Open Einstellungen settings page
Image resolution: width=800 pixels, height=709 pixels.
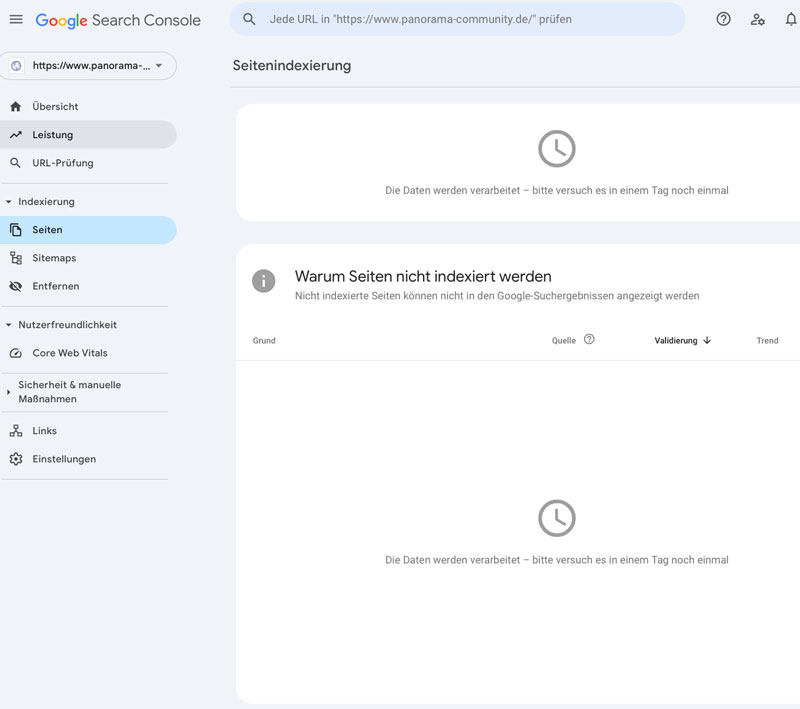click(x=64, y=459)
